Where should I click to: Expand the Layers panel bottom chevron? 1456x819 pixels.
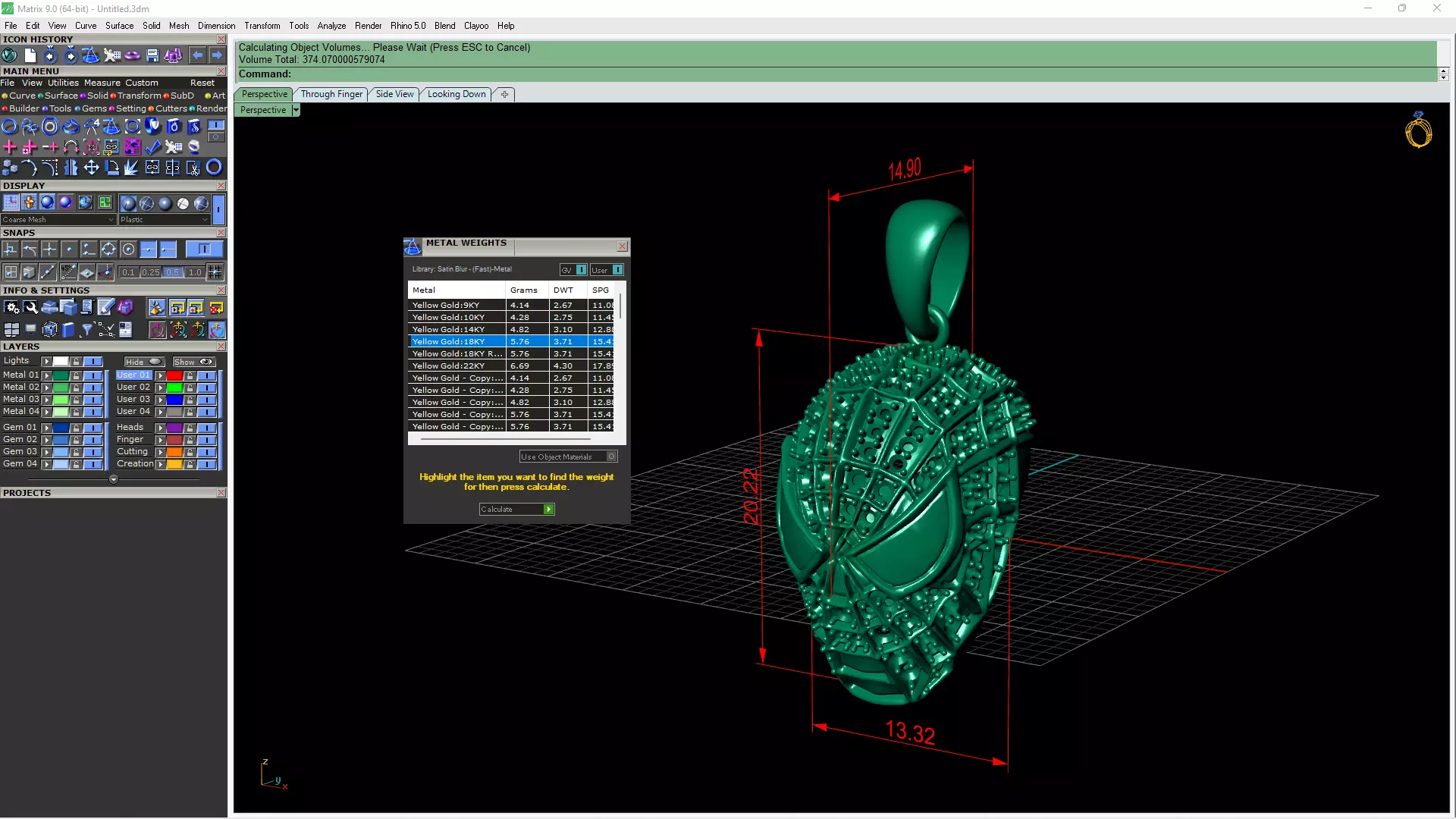click(114, 479)
